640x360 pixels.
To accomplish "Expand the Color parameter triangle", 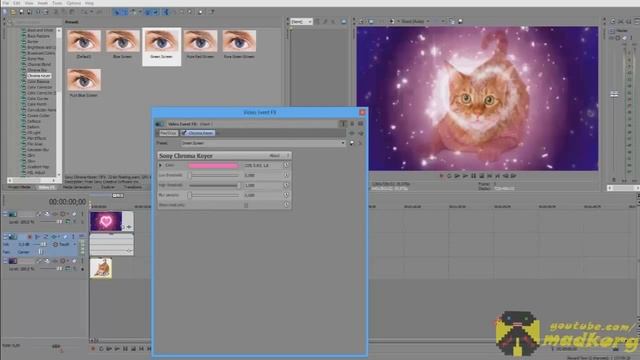I will [160, 165].
